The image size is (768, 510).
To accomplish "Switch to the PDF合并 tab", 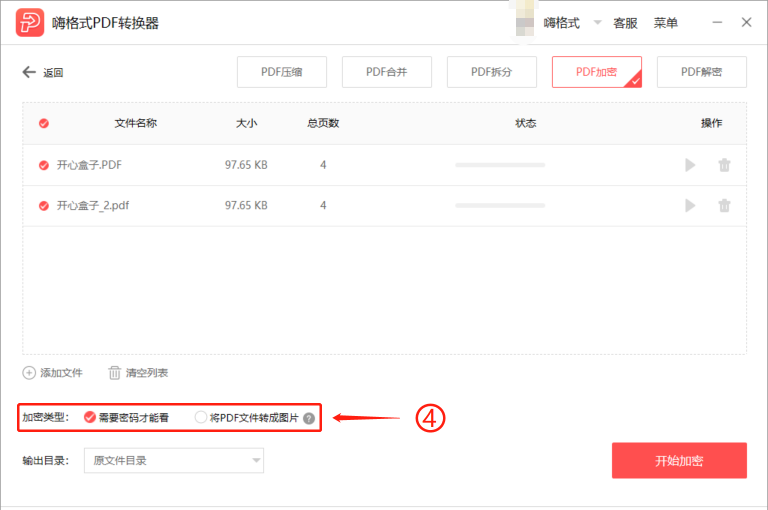I will (386, 72).
